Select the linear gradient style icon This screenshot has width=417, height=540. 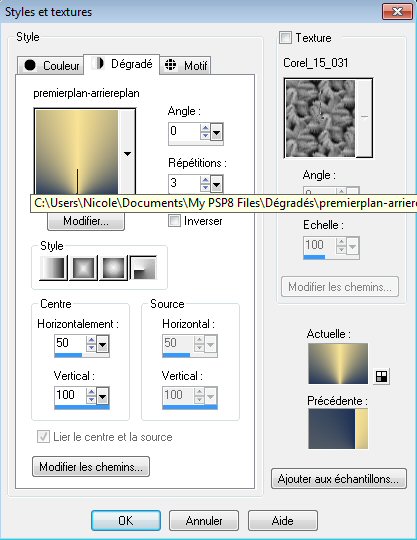pyautogui.click(x=53, y=268)
